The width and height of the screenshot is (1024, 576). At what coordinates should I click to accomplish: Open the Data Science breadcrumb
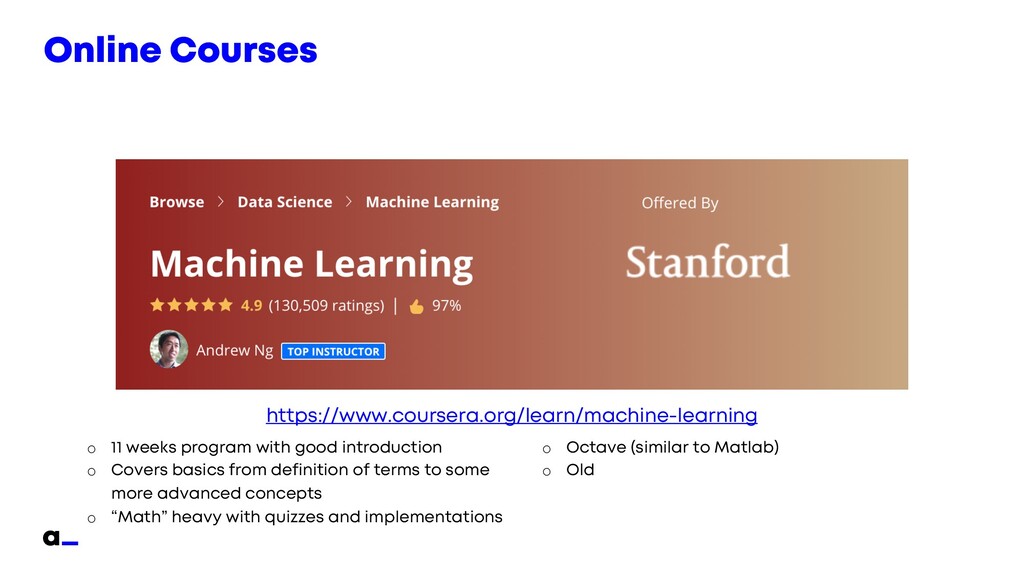[285, 202]
